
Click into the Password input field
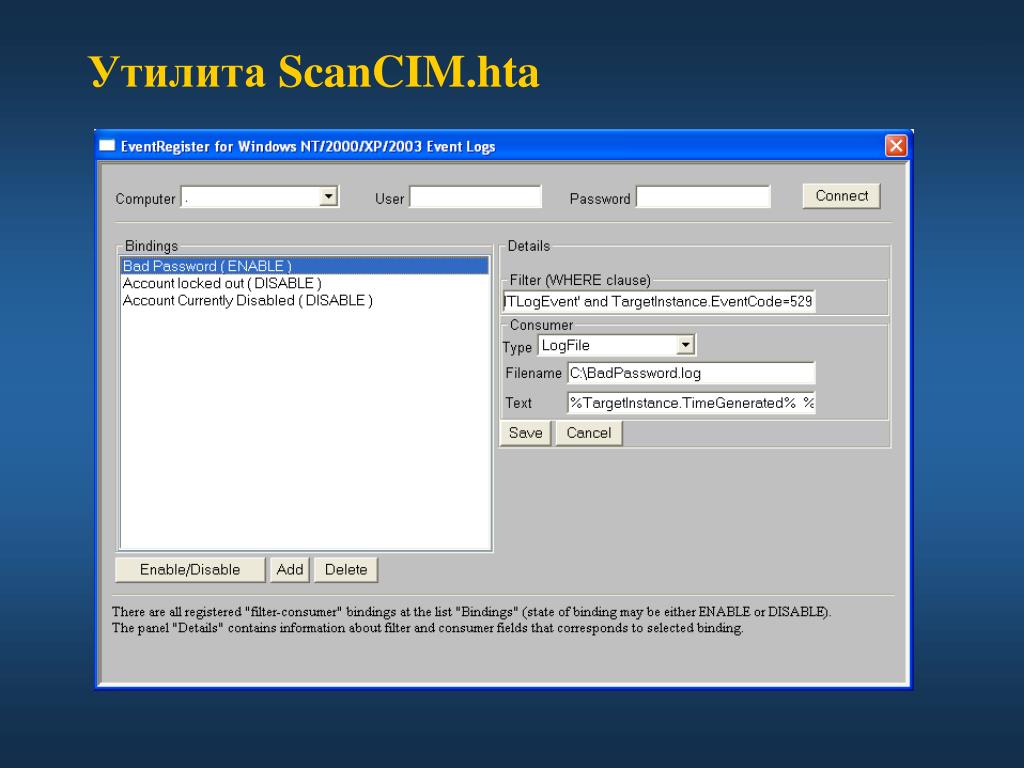coord(703,197)
